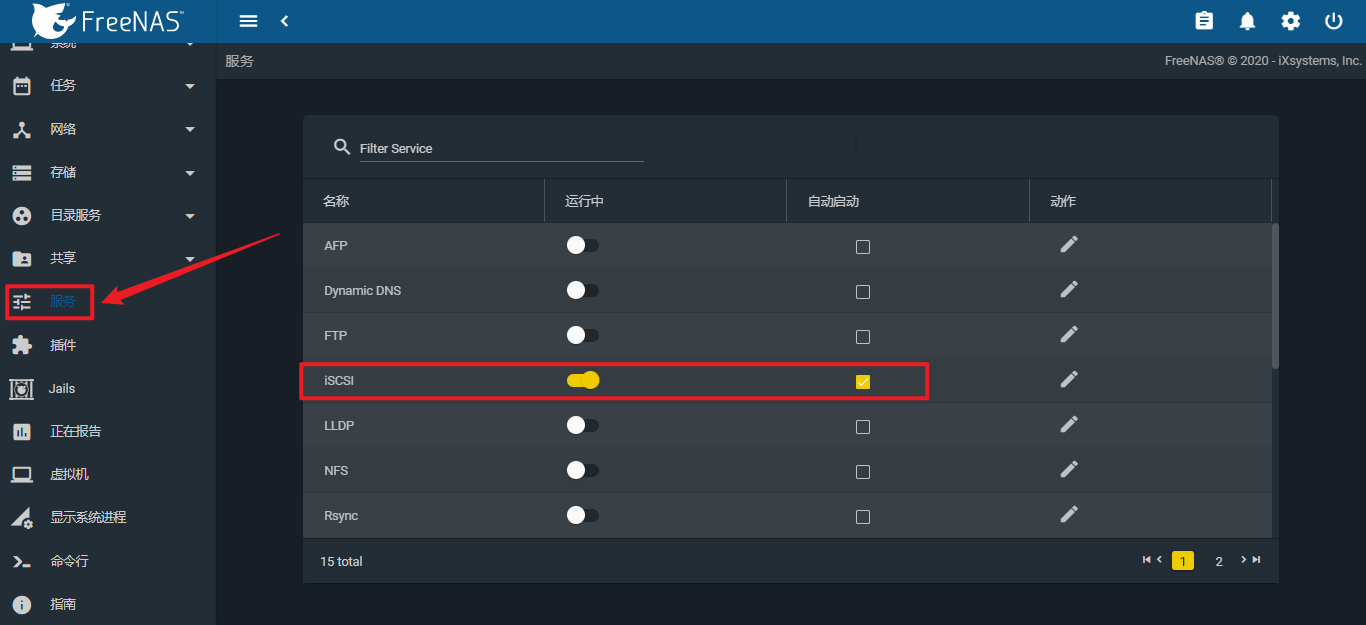The height and width of the screenshot is (625, 1366).
Task: Check FTP auto-start checkbox
Action: (863, 337)
